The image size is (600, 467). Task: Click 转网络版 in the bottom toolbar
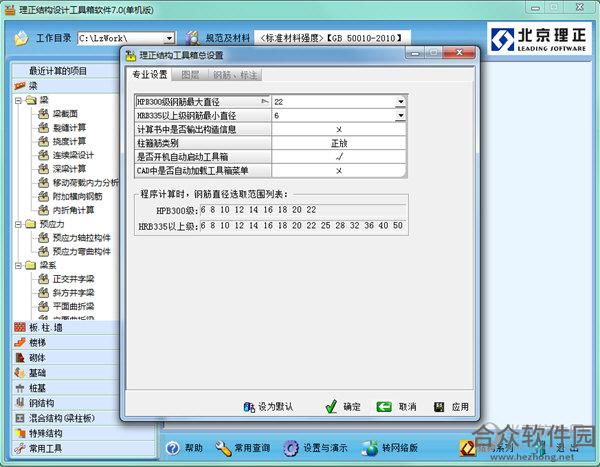click(390, 448)
